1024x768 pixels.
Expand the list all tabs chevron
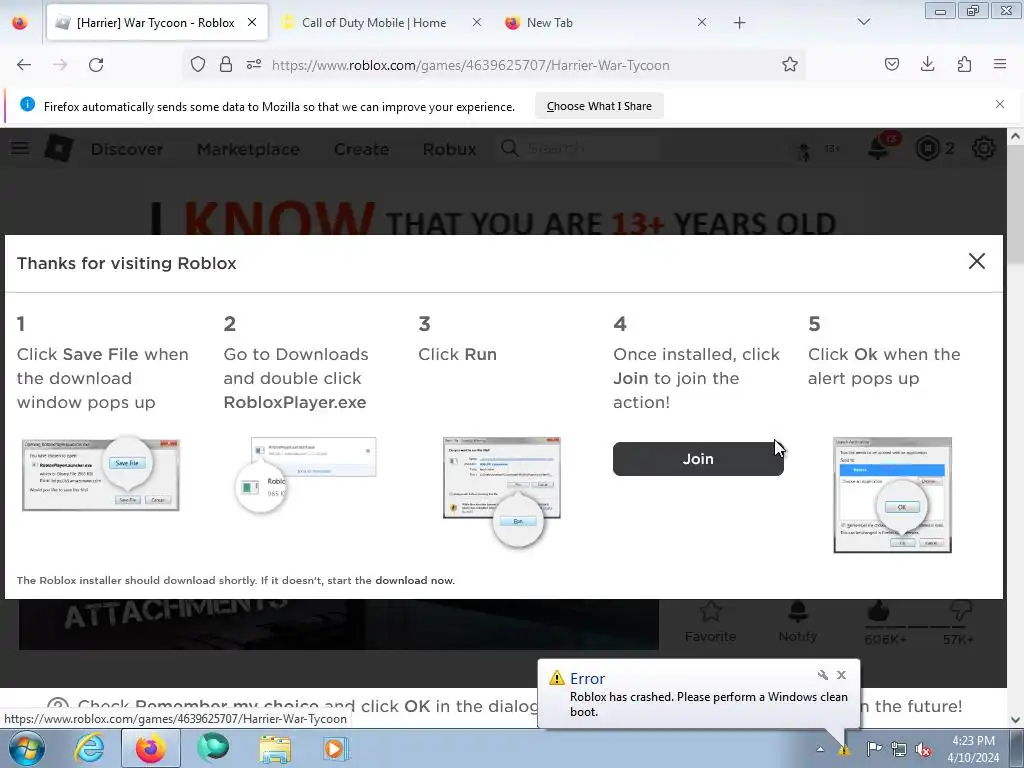point(863,22)
